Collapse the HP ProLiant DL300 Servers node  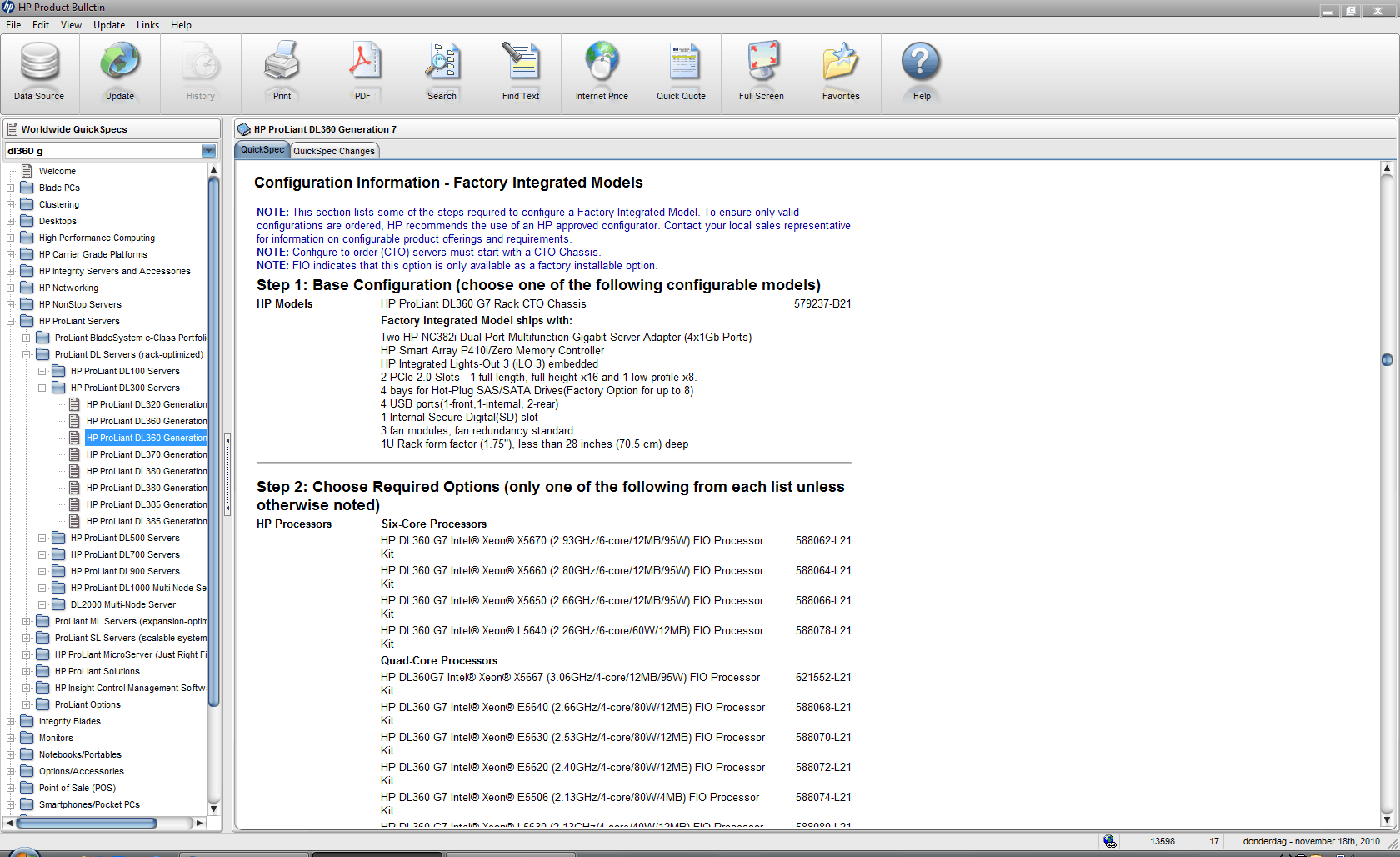42,388
